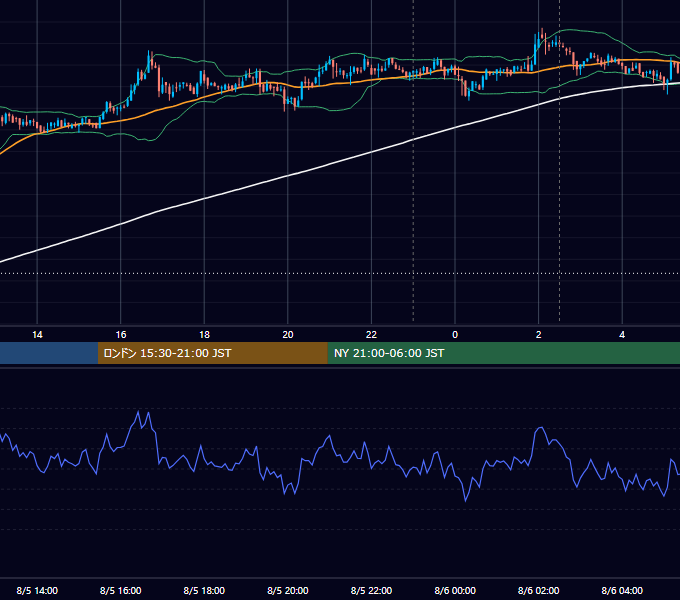Screen dimensions: 680x600
Task: Click the 8/5 14:00 date label
Action: [x=37, y=590]
